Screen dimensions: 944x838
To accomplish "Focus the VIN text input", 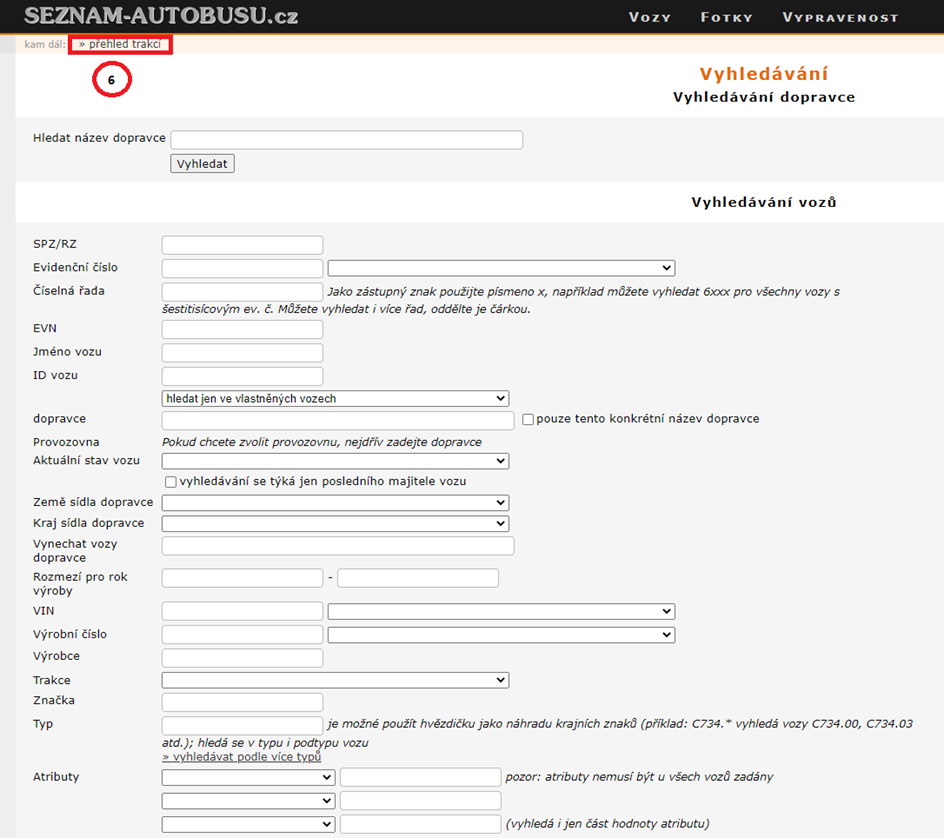I will click(242, 612).
